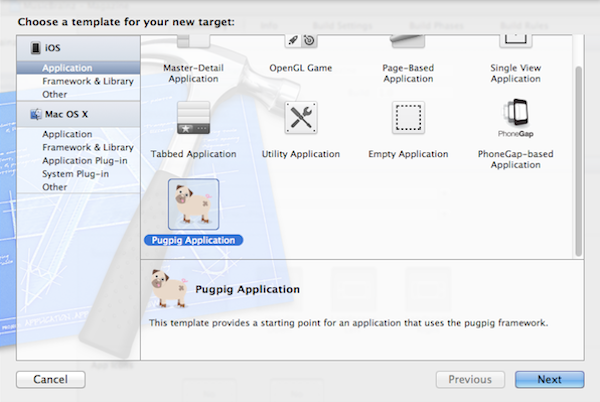Select Application under iOS
600x402 pixels.
click(x=78, y=68)
